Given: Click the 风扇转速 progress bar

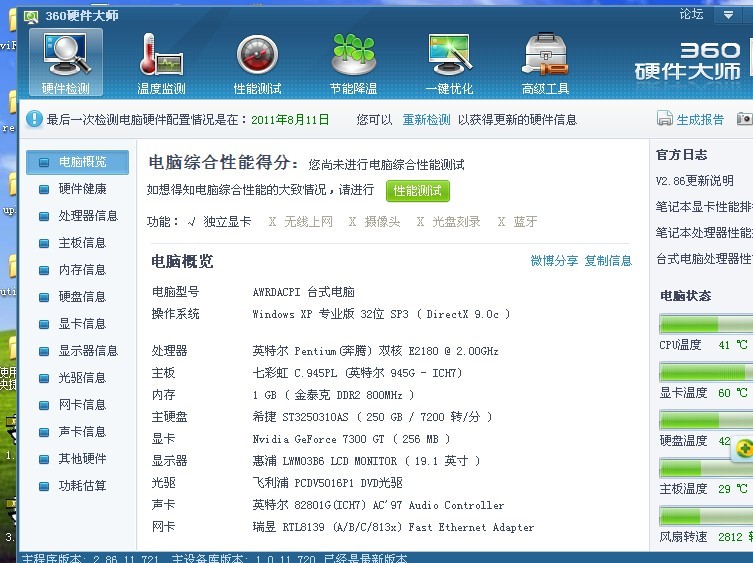Looking at the screenshot, I should coord(706,516).
